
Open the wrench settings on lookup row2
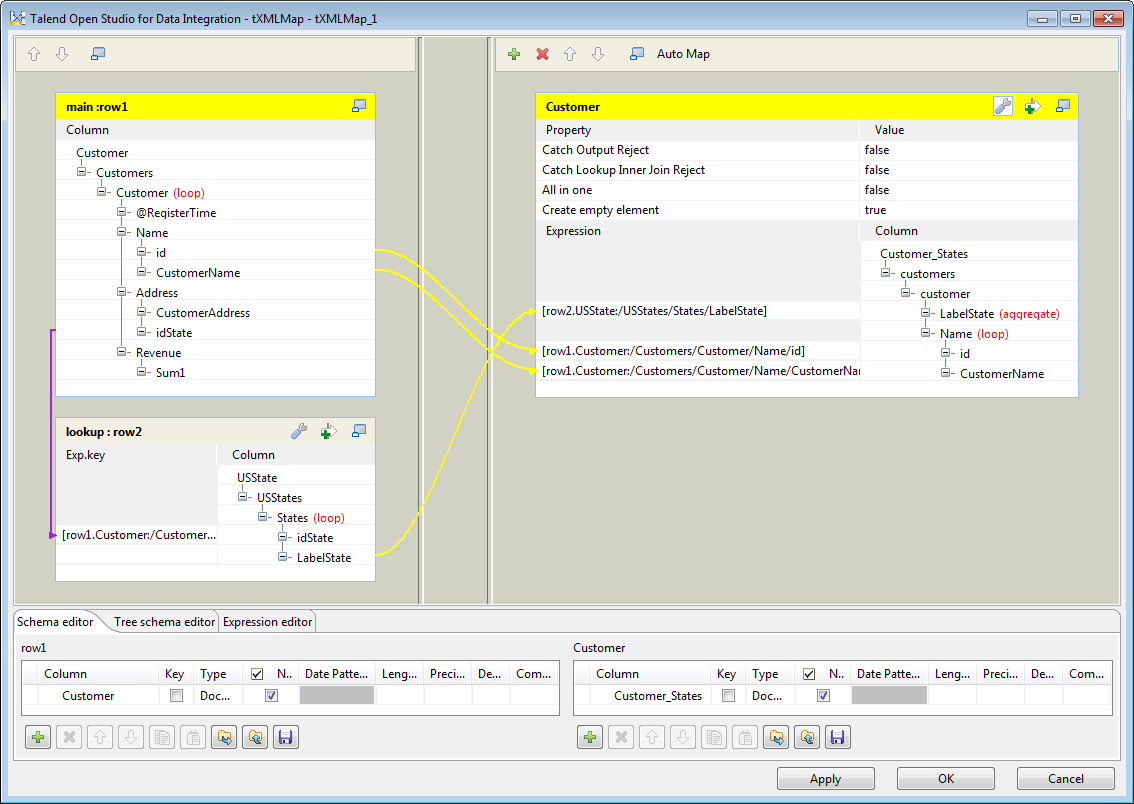[299, 431]
